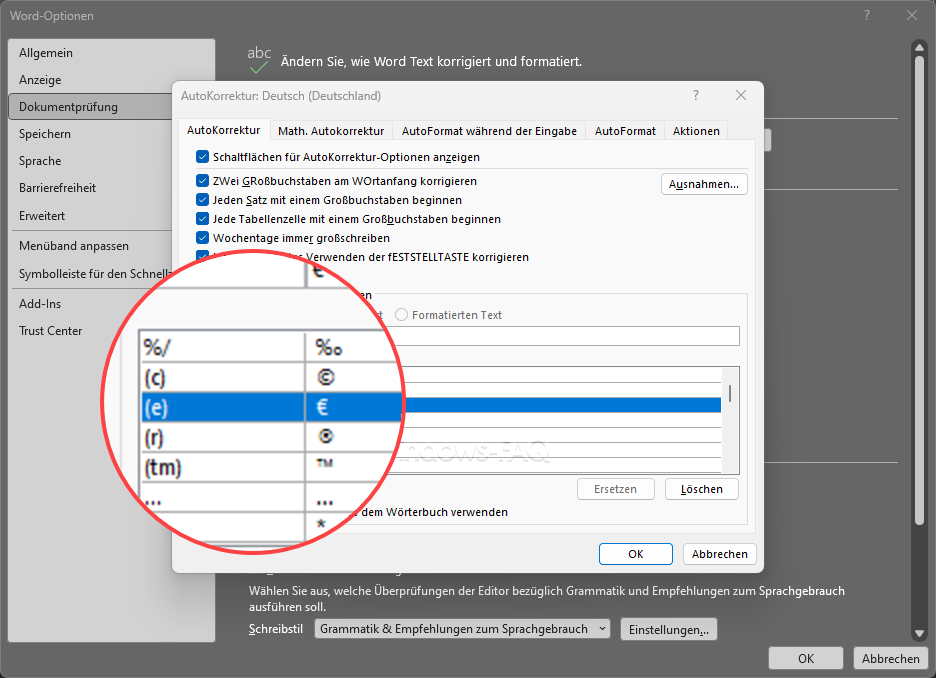Screen dimensions: 936x678
Task: Toggle ZWei GRoßbuchstaben am WOrtanfang korrigieren
Action: pyautogui.click(x=202, y=181)
